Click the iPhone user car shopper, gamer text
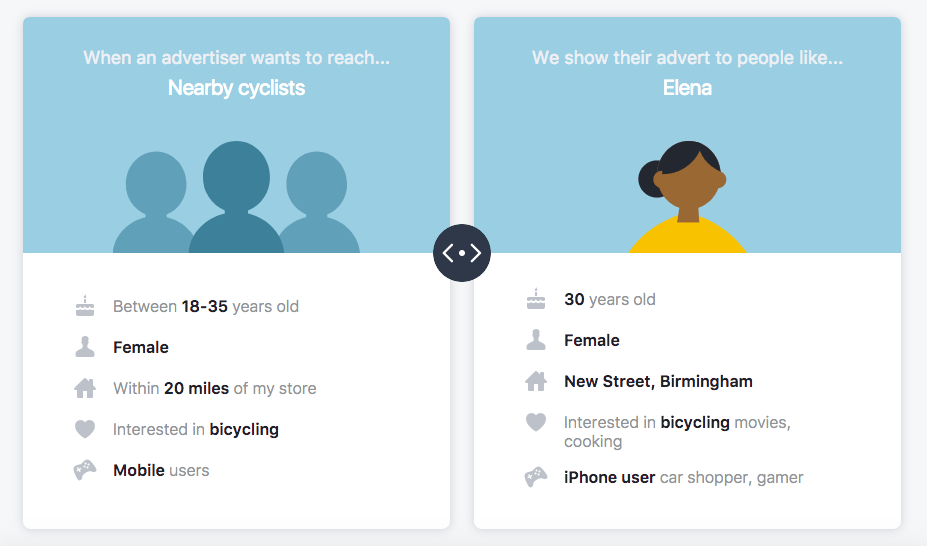Screen dimensions: 927x546 tap(683, 477)
